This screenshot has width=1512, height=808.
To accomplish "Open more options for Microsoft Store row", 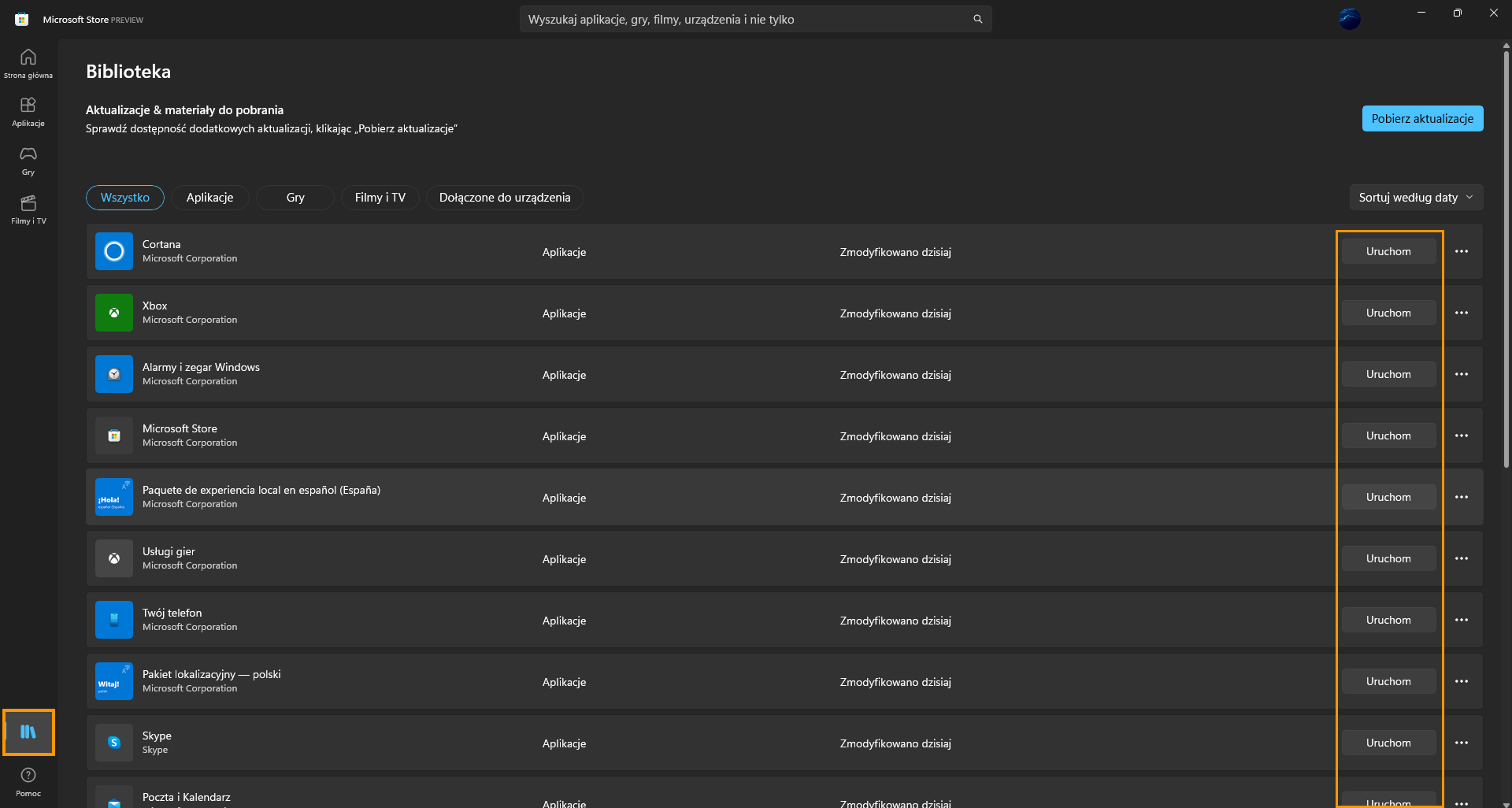I will (x=1462, y=436).
